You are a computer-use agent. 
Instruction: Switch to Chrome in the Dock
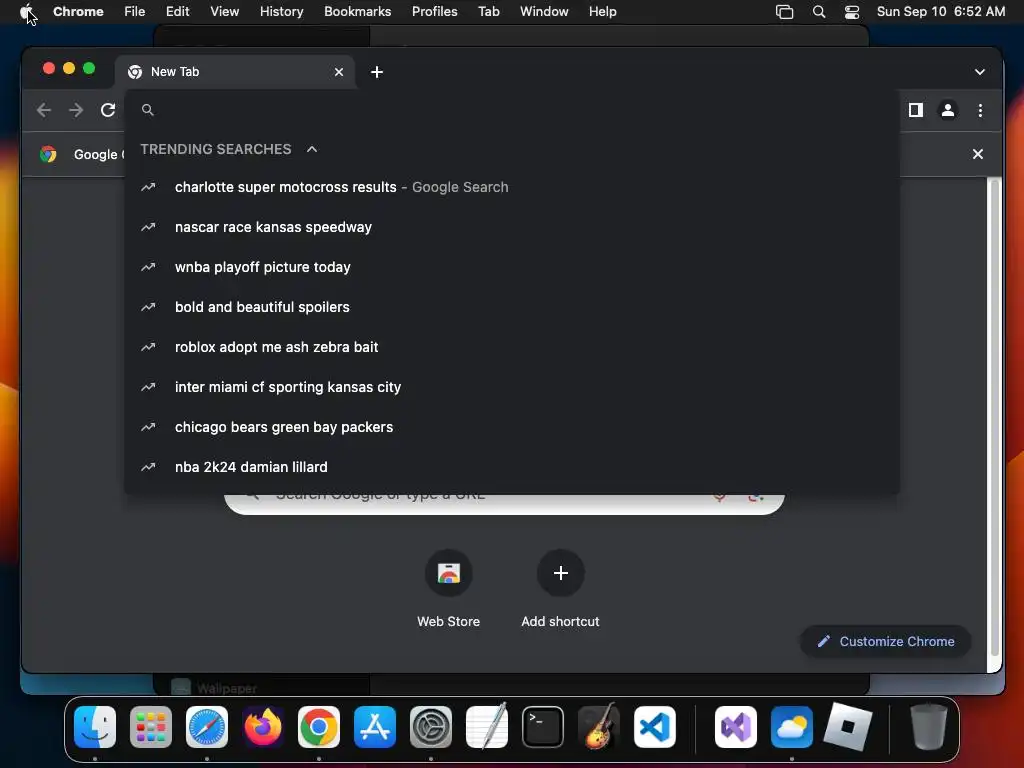tap(319, 727)
